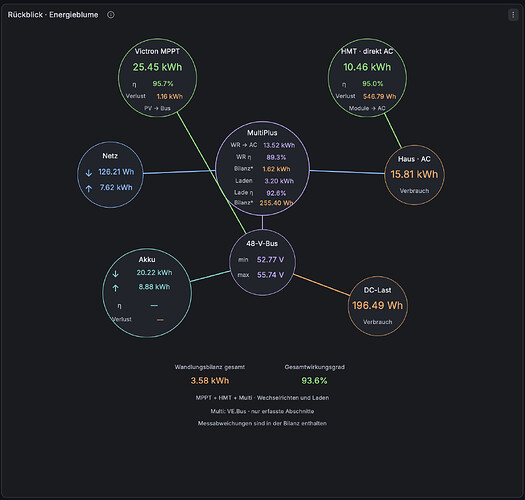
Task: Click the 48-V-Bus max 55.74 V reading
Action: click(270, 275)
